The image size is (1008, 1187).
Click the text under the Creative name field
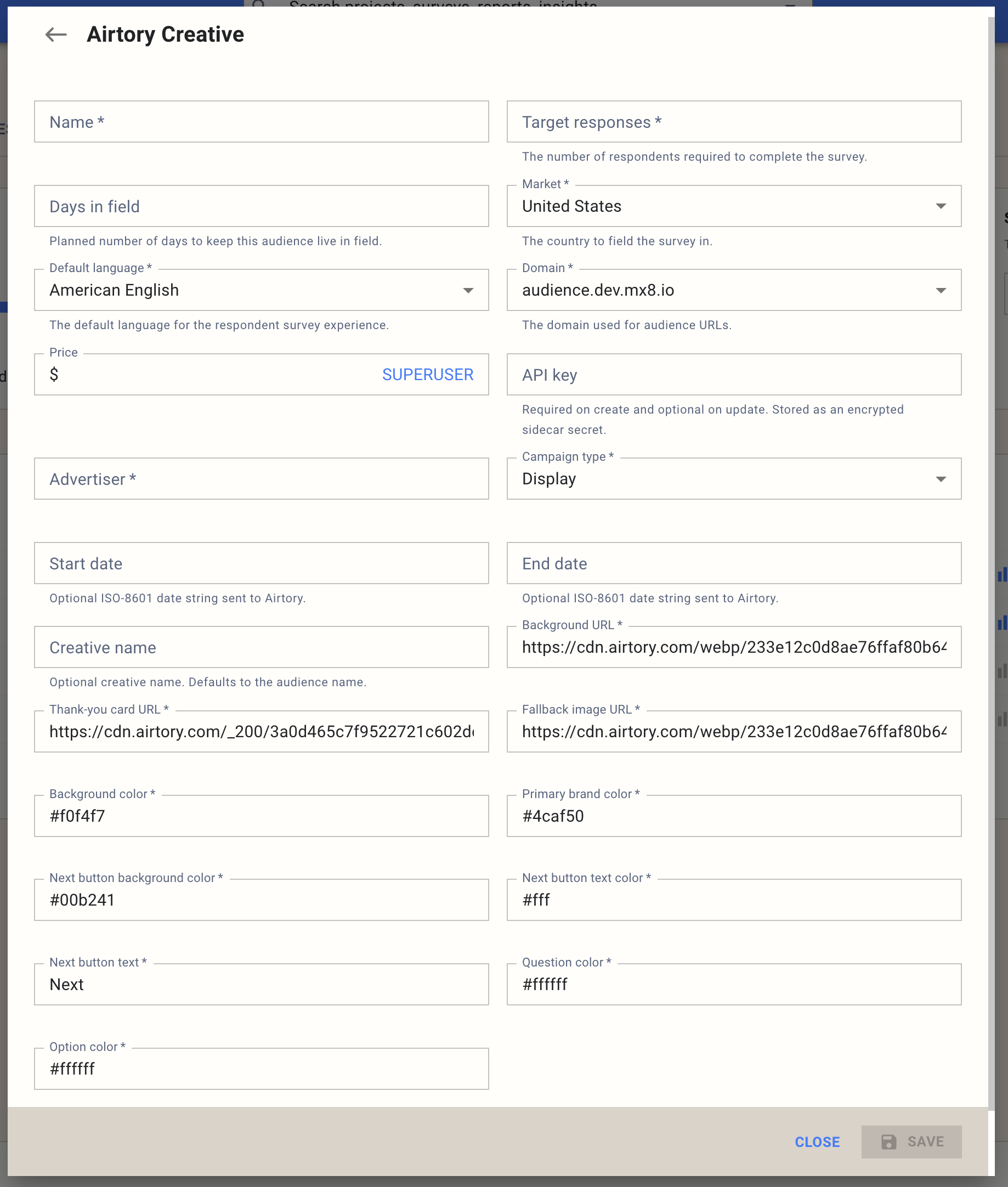[x=207, y=682]
